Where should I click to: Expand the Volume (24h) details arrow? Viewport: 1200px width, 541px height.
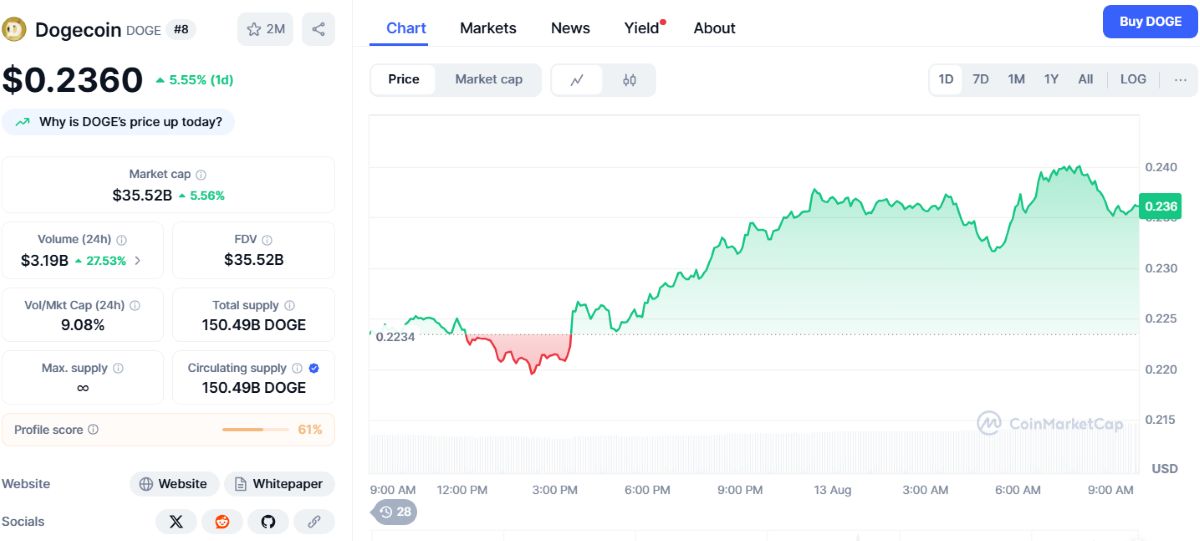click(x=137, y=261)
